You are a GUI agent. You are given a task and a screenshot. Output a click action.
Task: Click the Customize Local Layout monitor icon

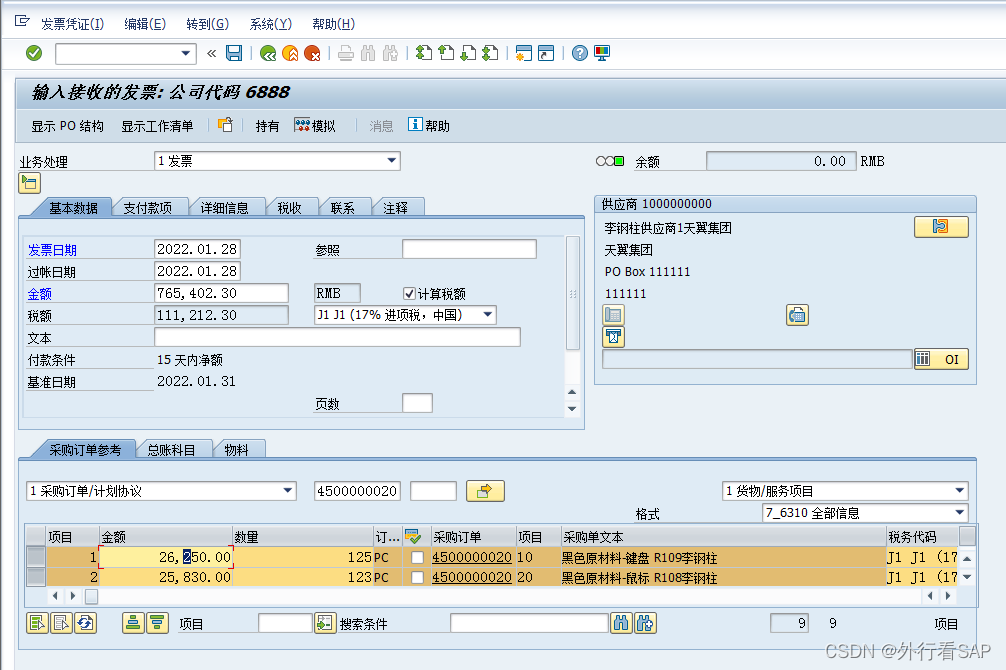pos(602,53)
